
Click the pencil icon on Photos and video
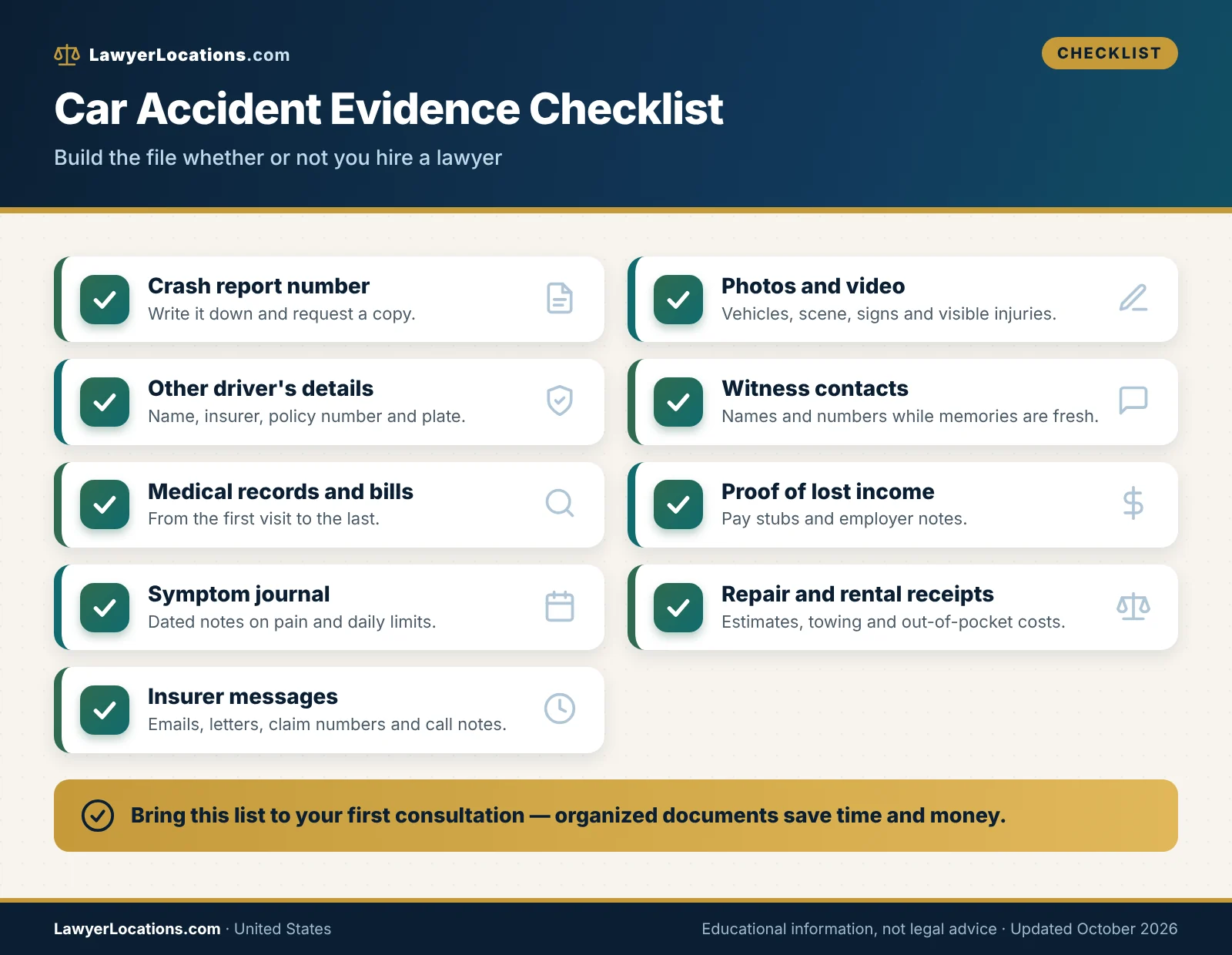[1133, 299]
